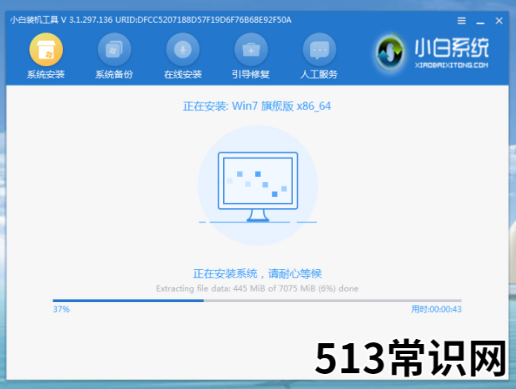The width and height of the screenshot is (516, 389).
Task: Click the 用时 elapsed time readout
Action: [x=436, y=309]
